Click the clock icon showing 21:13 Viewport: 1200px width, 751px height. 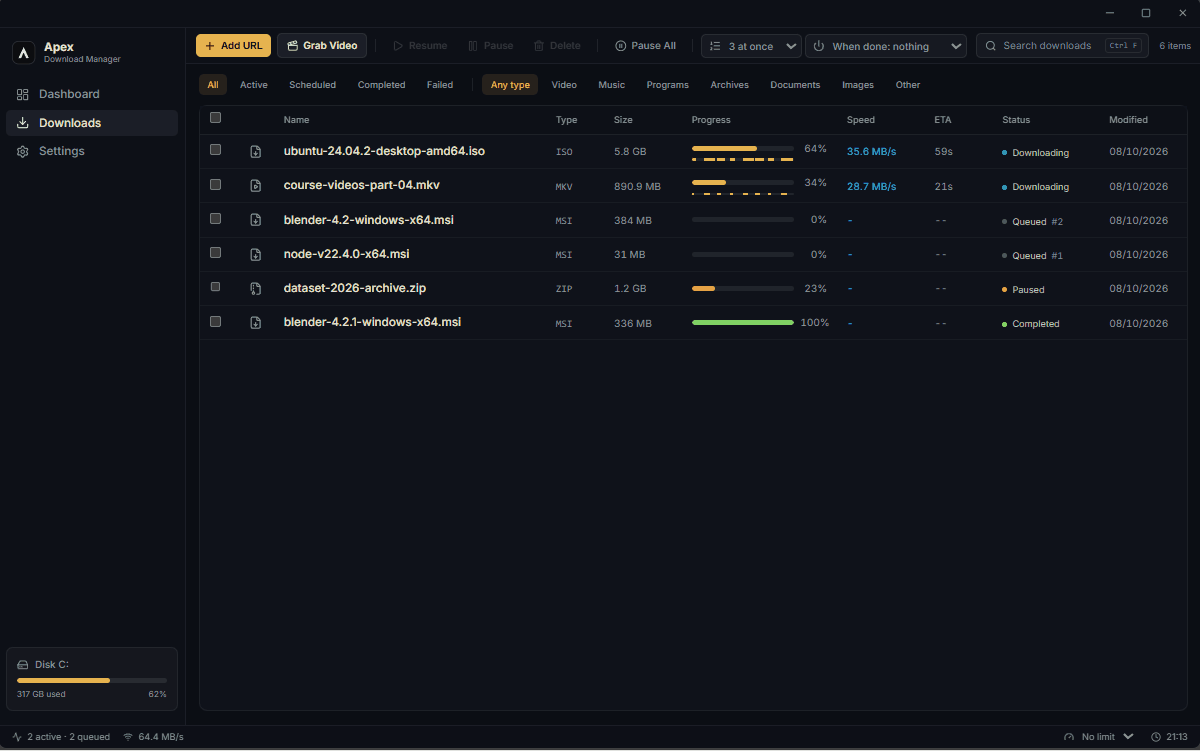pos(1156,737)
